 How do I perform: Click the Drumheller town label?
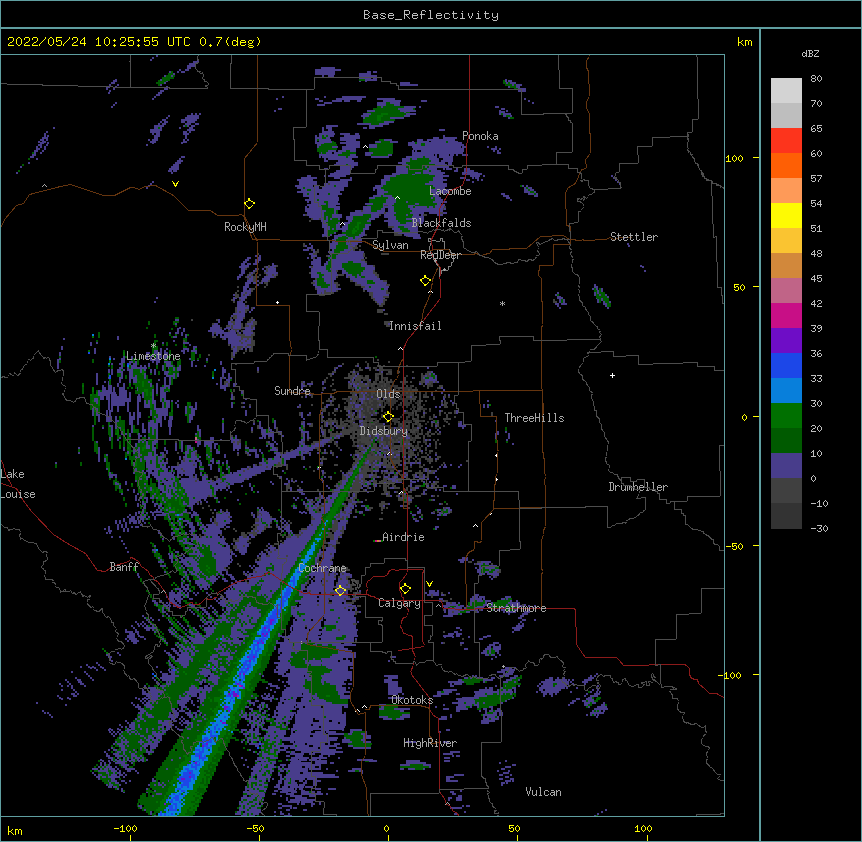638,487
